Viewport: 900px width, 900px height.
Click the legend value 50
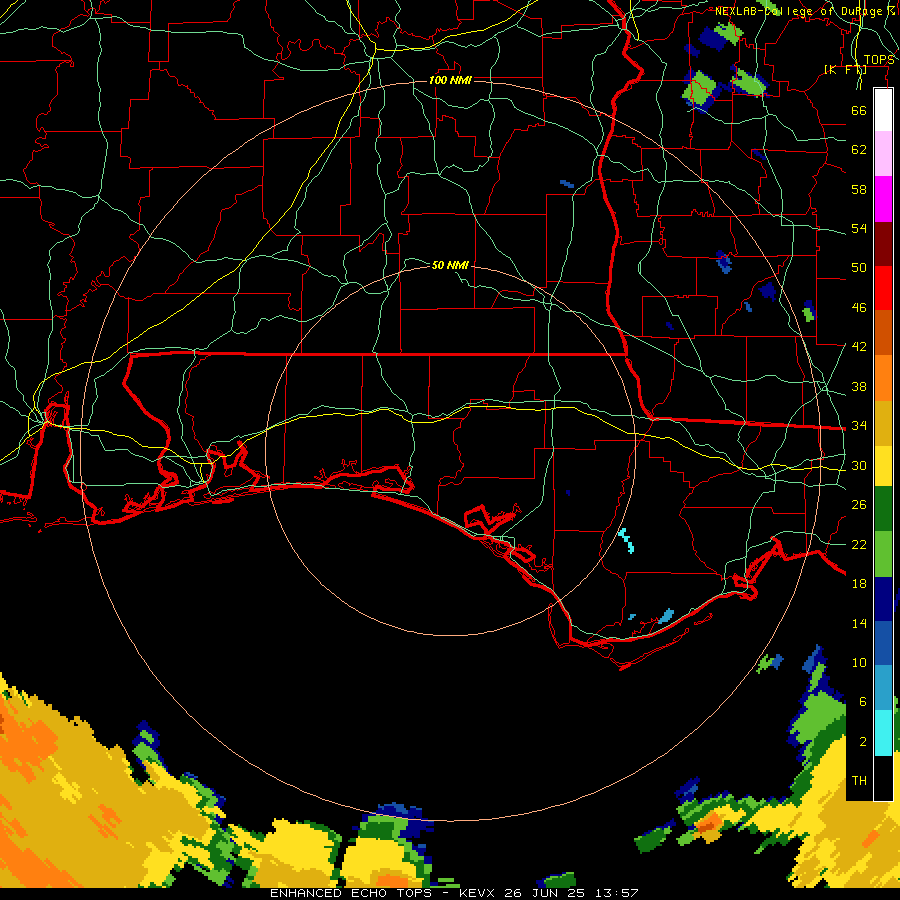coord(859,267)
